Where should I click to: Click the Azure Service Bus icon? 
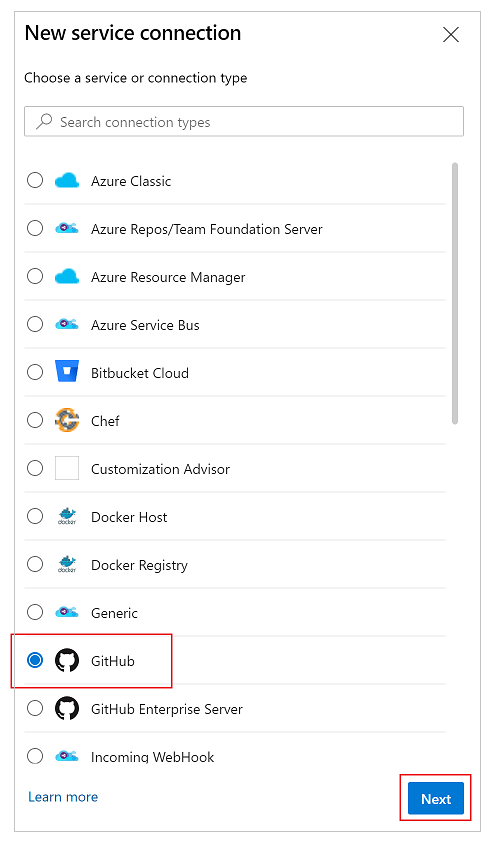click(x=67, y=324)
